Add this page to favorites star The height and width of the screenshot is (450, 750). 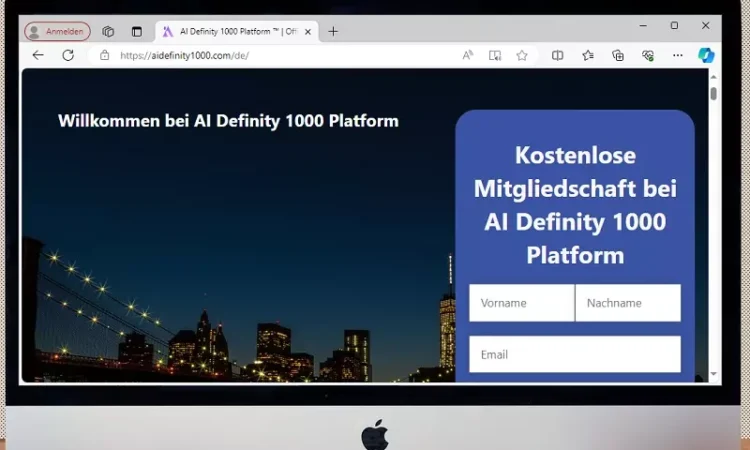click(522, 55)
